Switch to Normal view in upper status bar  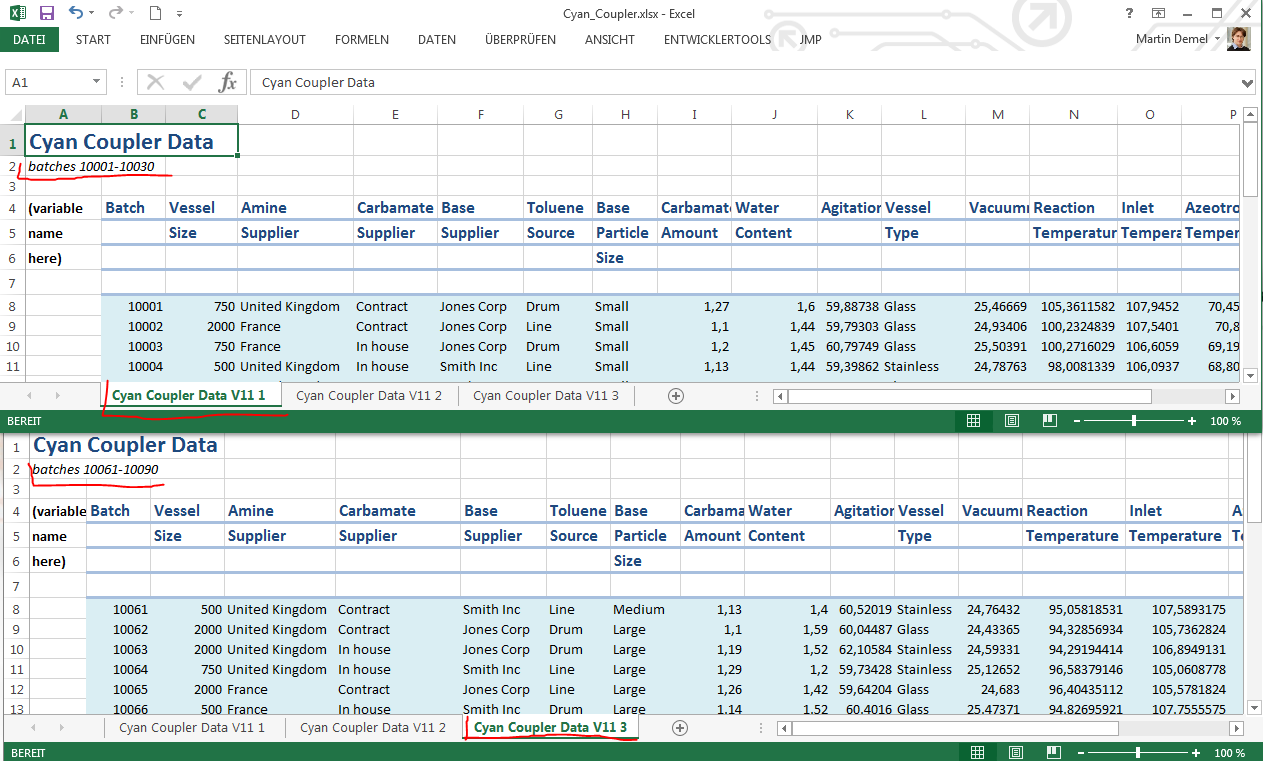pos(973,421)
